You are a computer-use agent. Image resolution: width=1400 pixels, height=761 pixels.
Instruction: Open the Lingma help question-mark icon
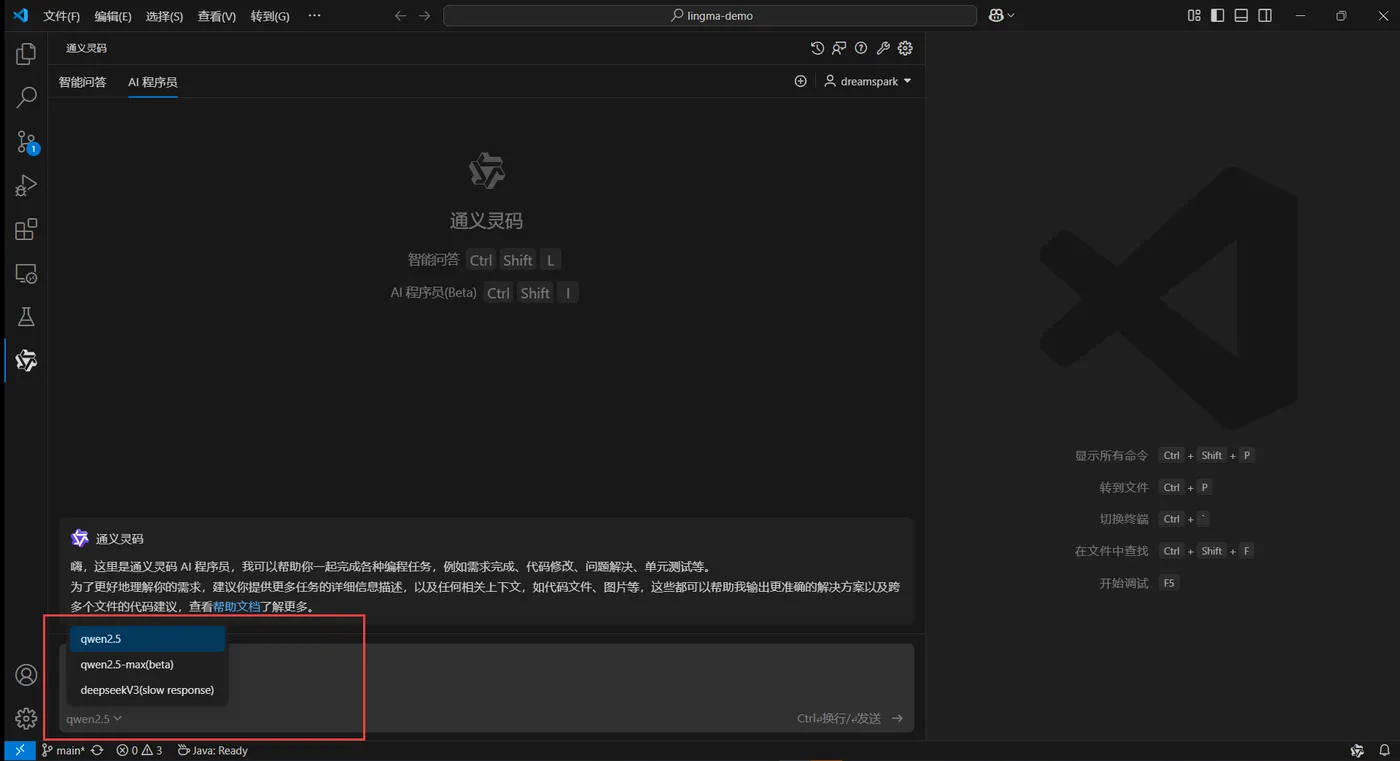pyautogui.click(x=861, y=48)
